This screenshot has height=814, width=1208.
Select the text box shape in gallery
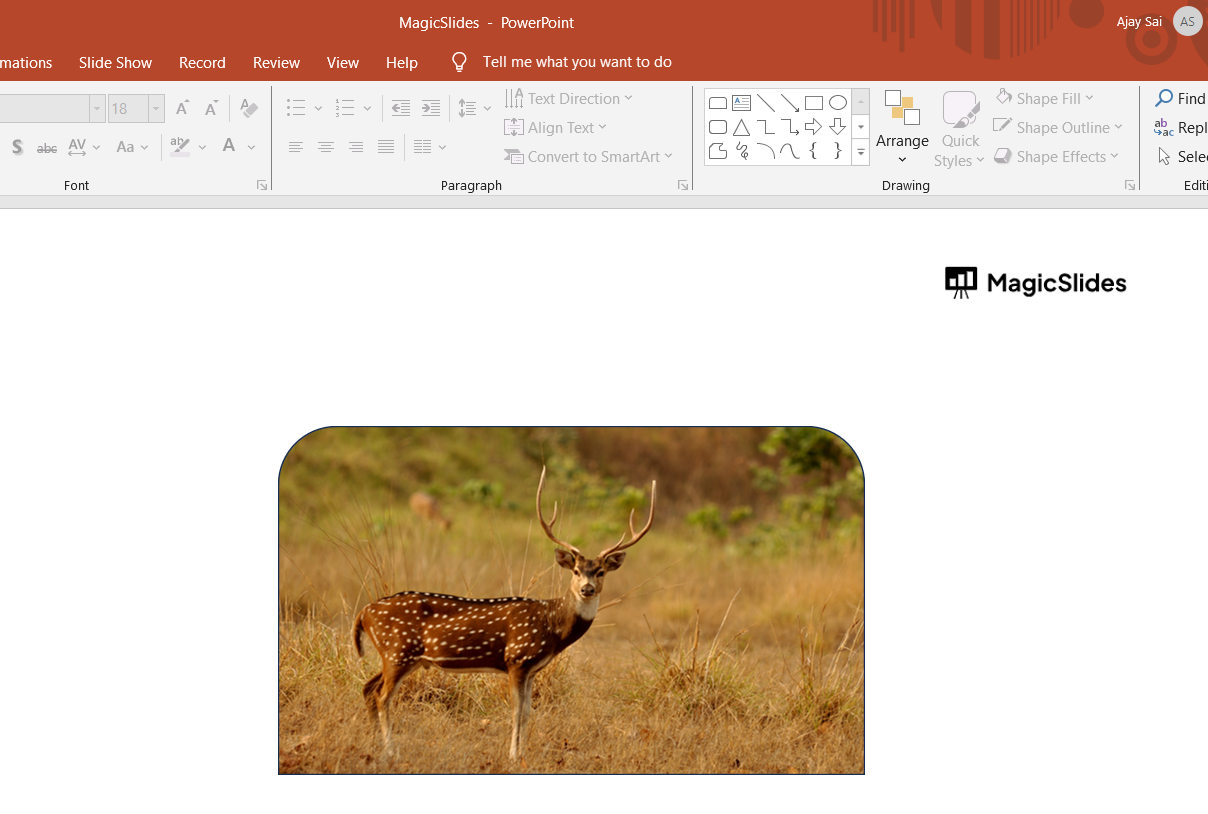(741, 103)
